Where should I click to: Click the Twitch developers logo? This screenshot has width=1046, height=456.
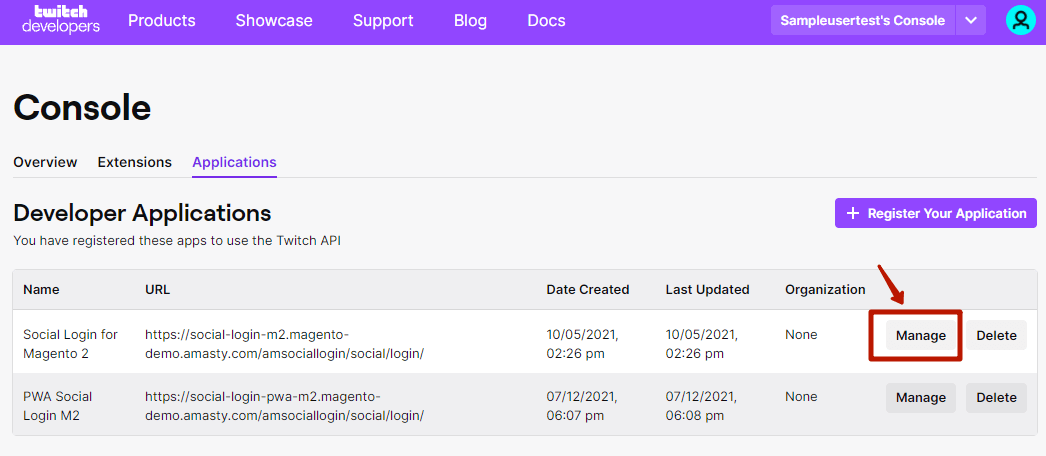(x=61, y=20)
